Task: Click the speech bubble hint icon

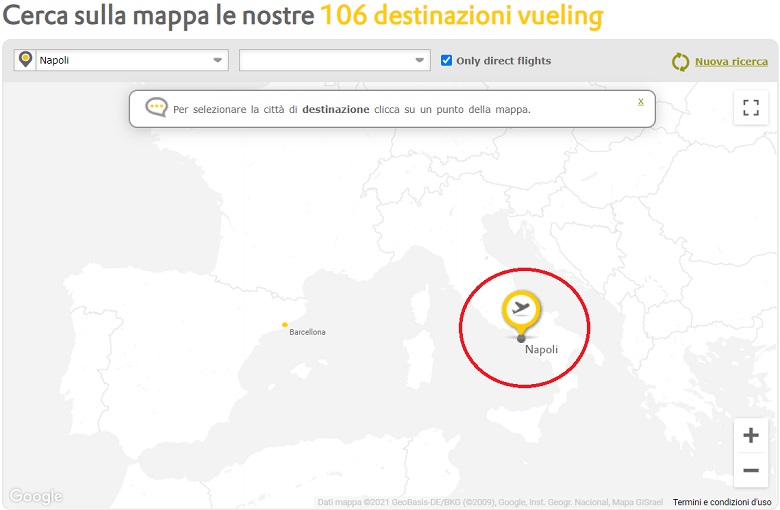Action: tap(156, 107)
